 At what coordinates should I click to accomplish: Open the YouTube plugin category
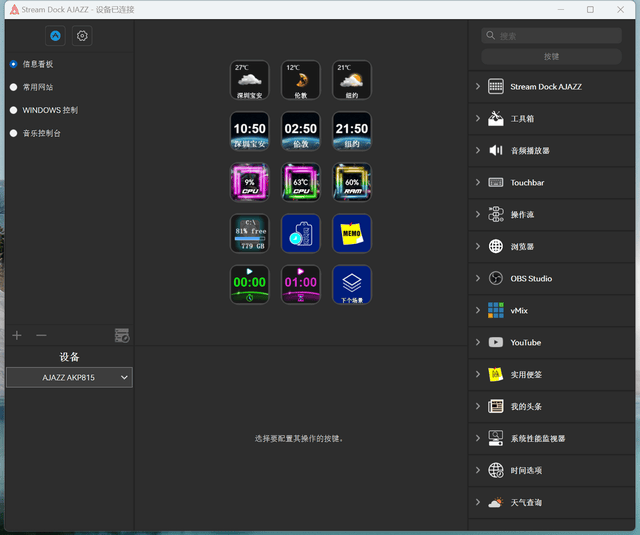[x=525, y=342]
